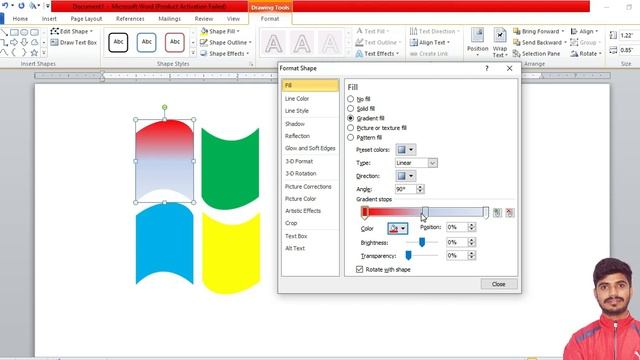Open Position gallery
The height and width of the screenshot is (360, 640).
477,42
